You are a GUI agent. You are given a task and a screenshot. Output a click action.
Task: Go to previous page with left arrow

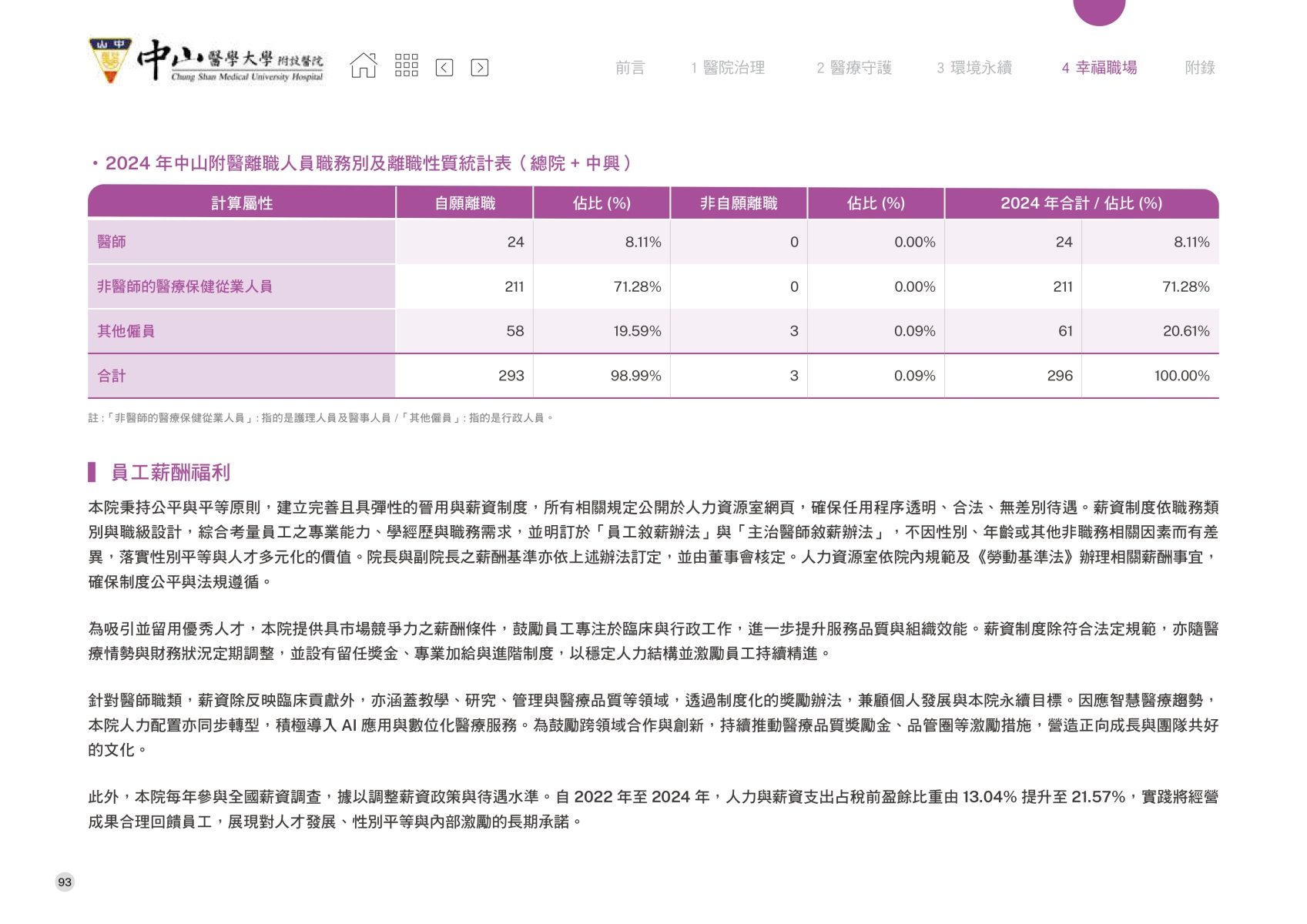[x=444, y=68]
